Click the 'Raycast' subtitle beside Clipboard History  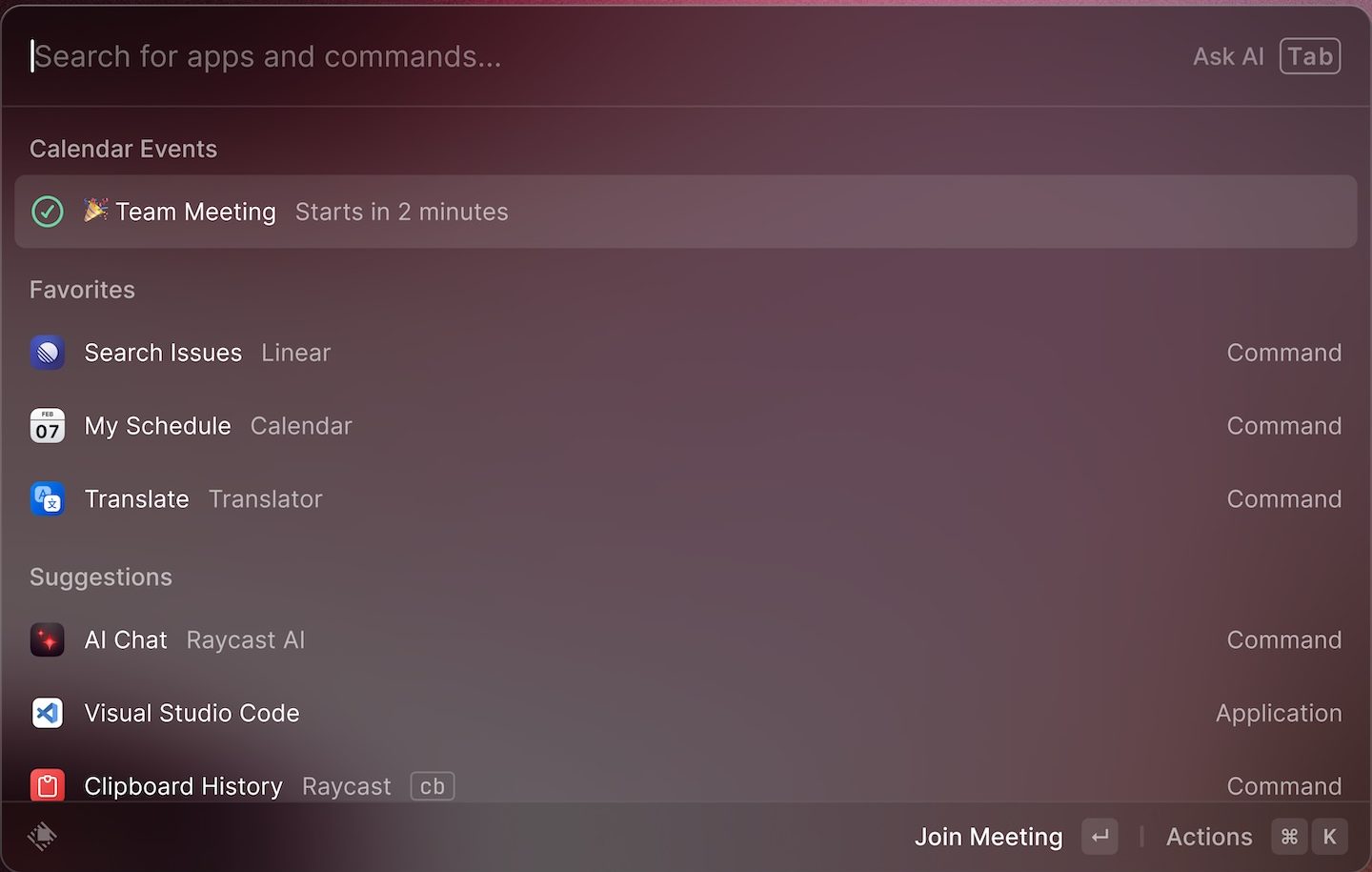point(347,786)
